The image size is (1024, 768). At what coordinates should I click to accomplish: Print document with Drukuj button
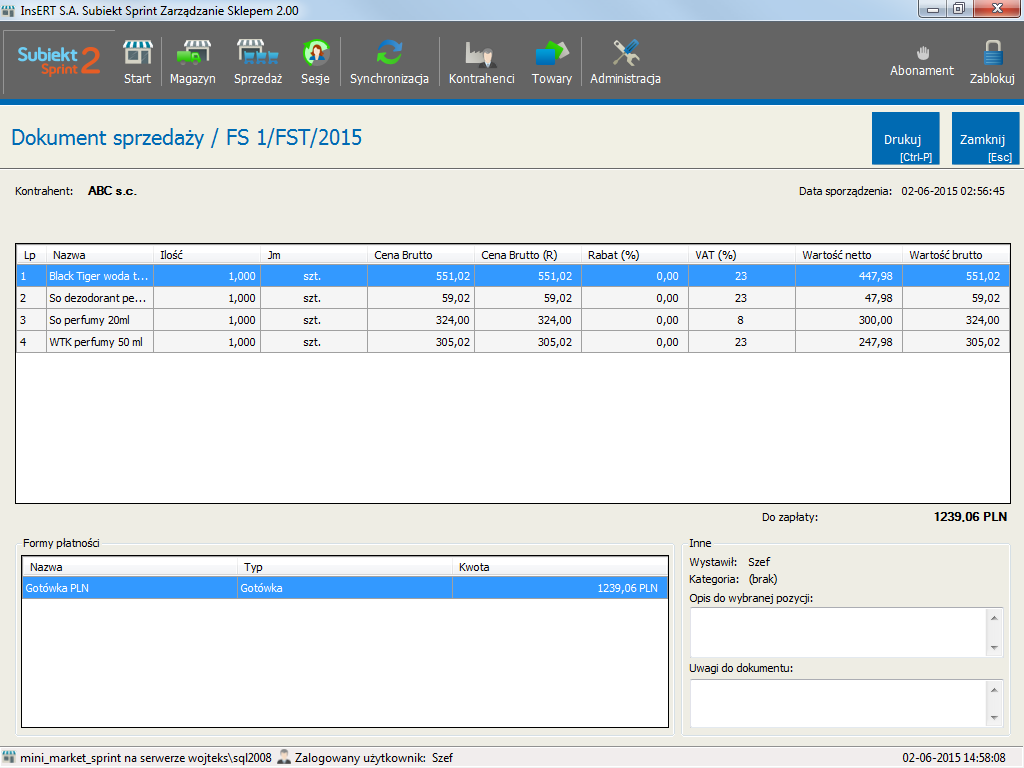pyautogui.click(x=906, y=138)
